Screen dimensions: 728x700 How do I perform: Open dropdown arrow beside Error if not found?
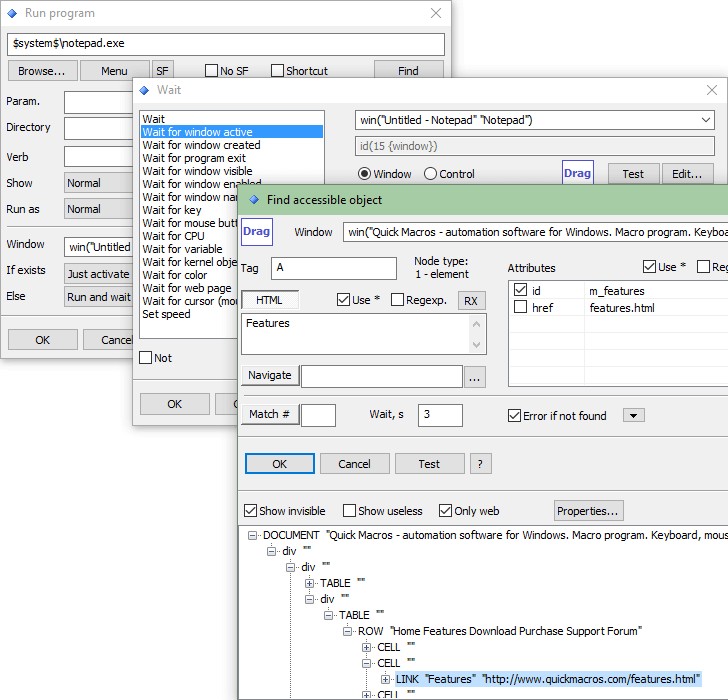coord(634,416)
